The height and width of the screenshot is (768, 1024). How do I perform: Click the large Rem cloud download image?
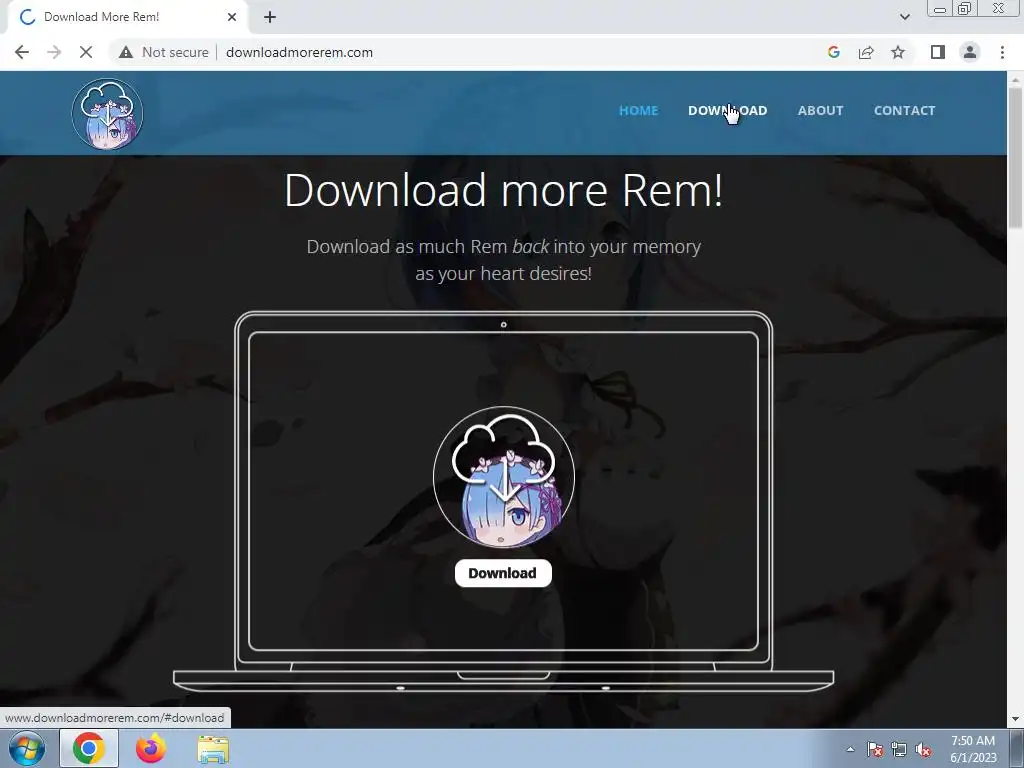504,477
